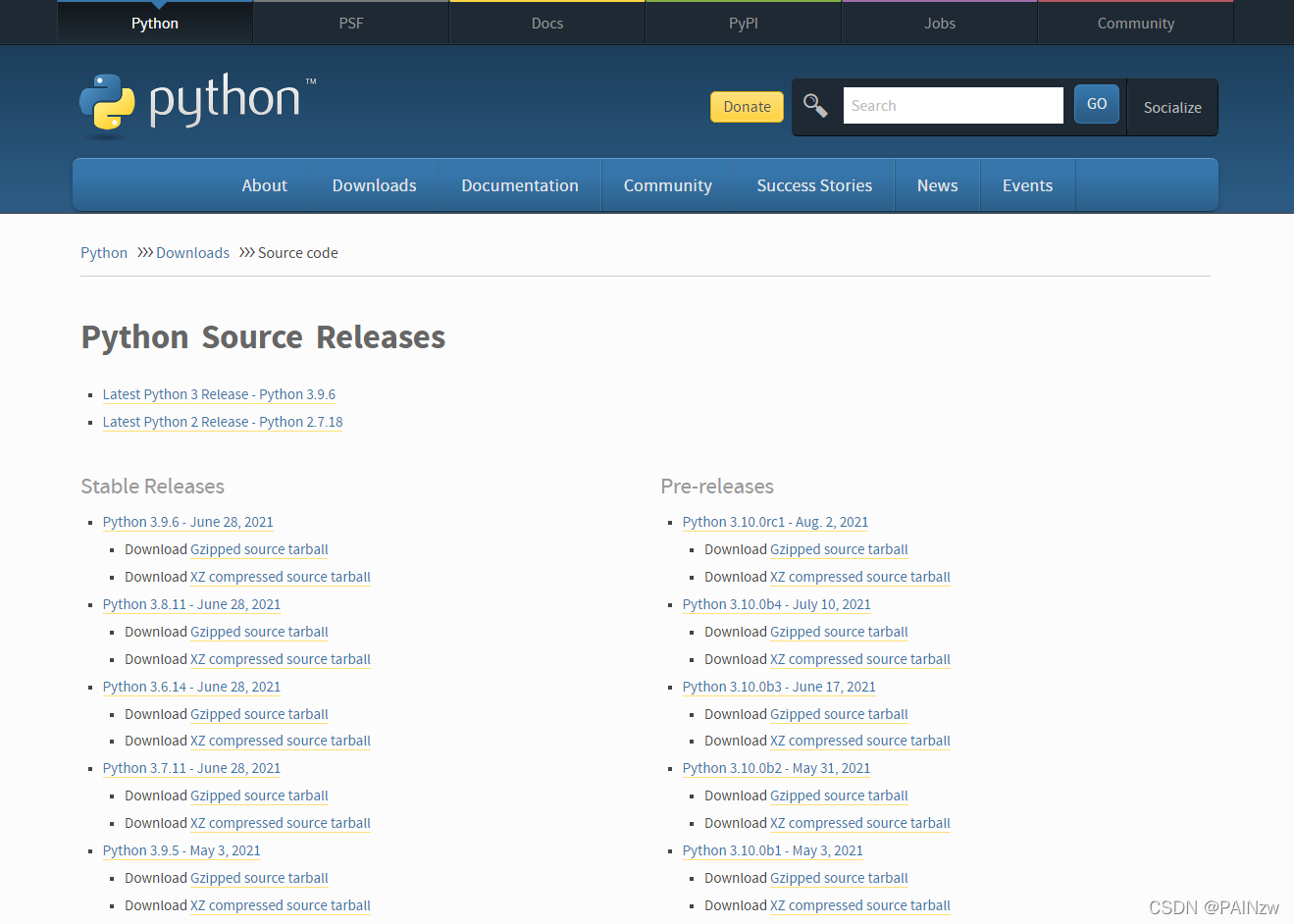
Task: Open Python 3.10.0b2 - May 31, 2021 pre-release
Action: 777,768
